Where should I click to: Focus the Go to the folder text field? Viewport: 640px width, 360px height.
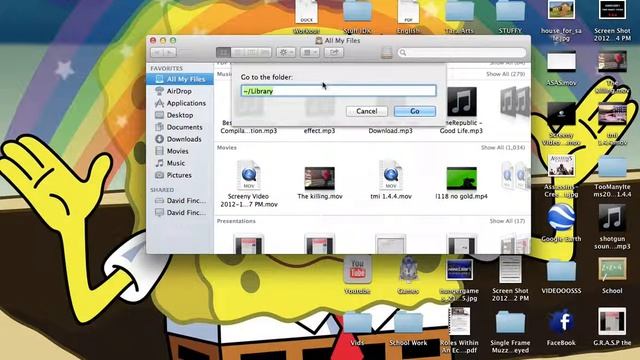pyautogui.click(x=338, y=91)
